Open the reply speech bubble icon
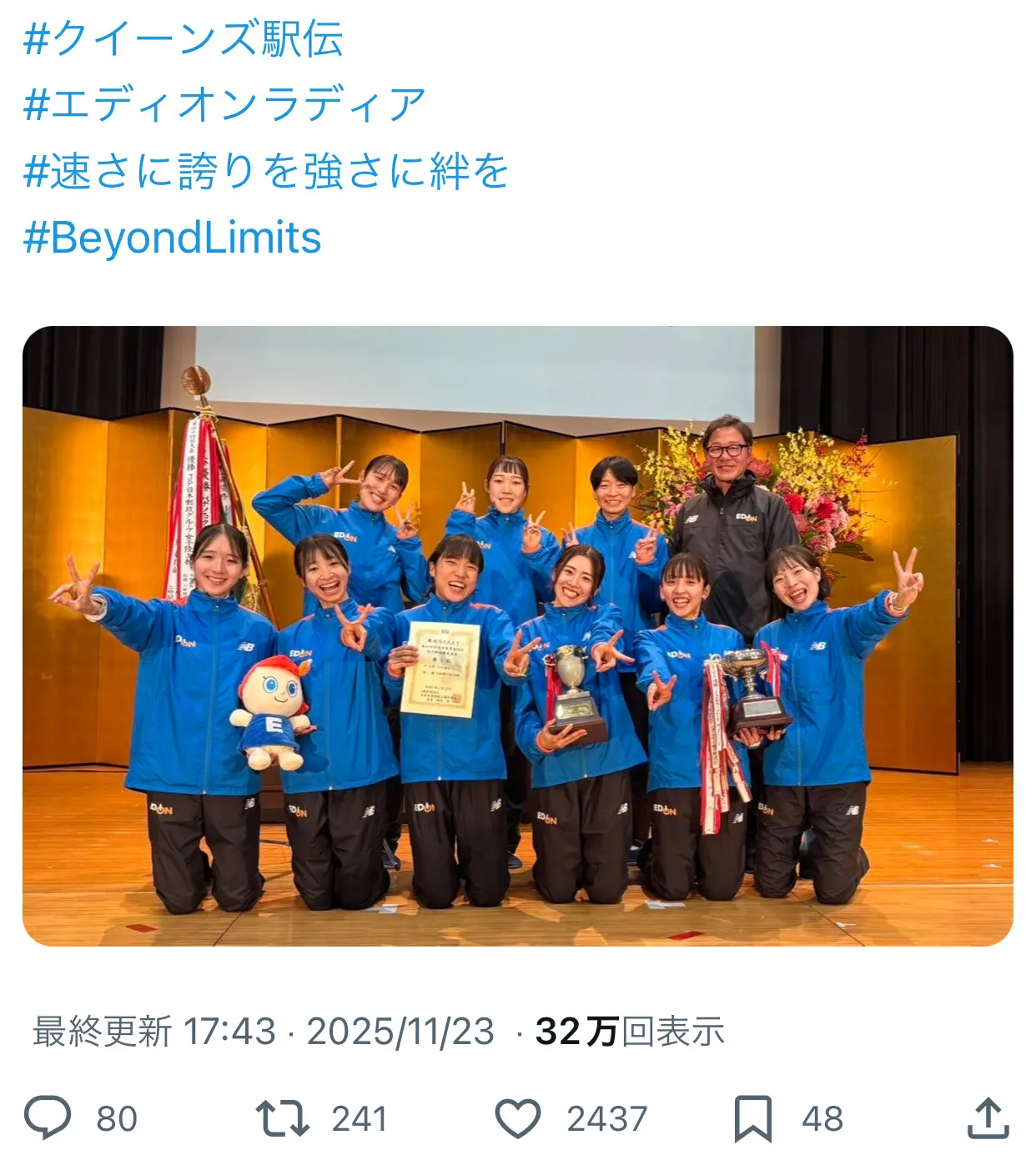Screen dimensions: 1036x1165 (48, 1118)
